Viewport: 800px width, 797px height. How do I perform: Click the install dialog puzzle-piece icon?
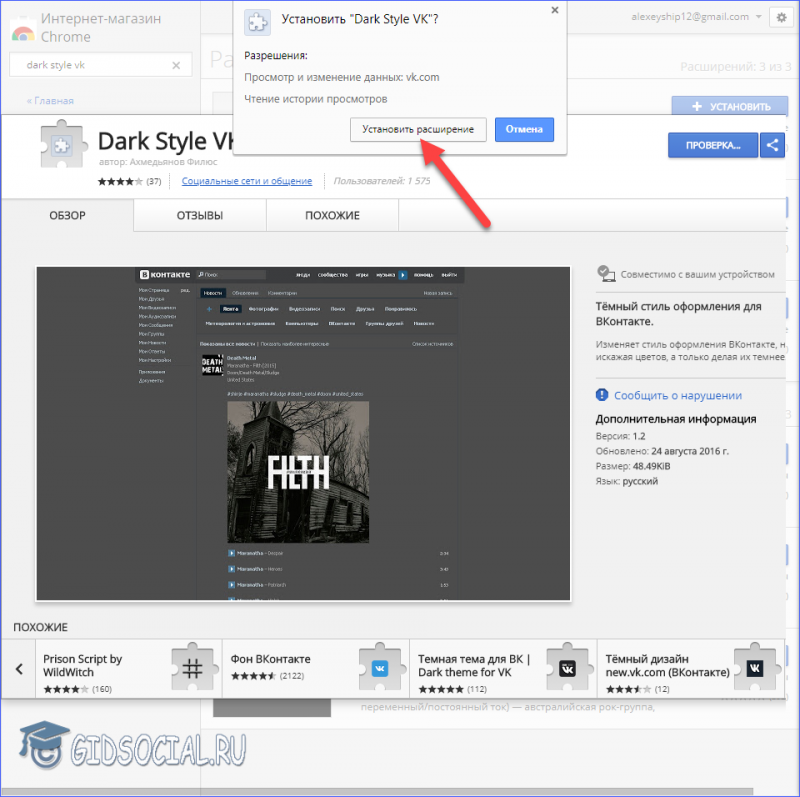(257, 22)
